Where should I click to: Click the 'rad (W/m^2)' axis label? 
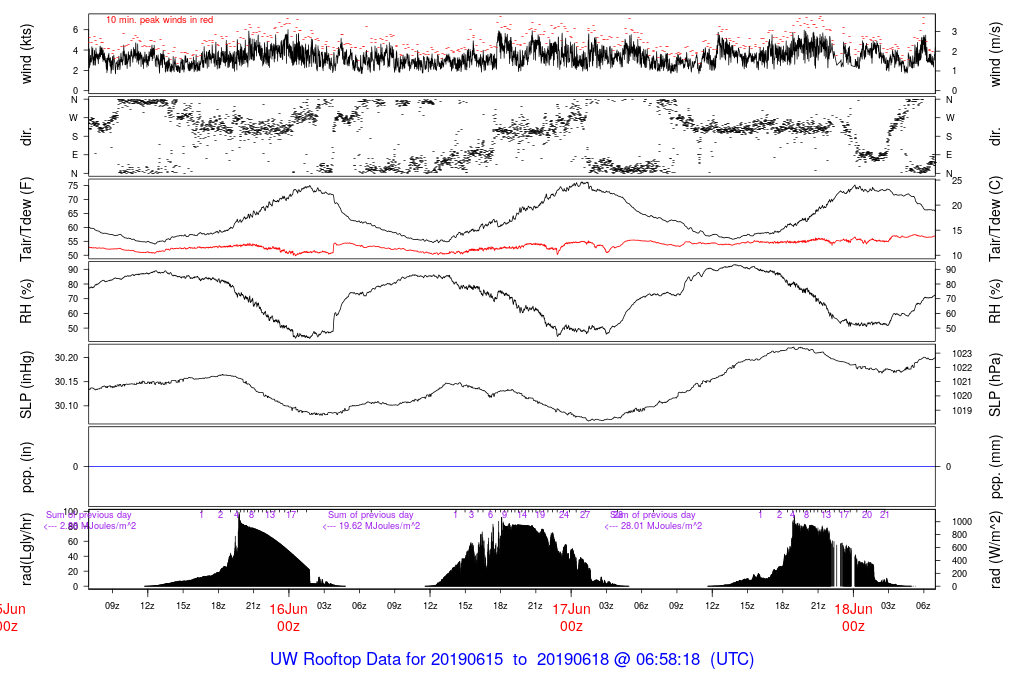(x=995, y=550)
